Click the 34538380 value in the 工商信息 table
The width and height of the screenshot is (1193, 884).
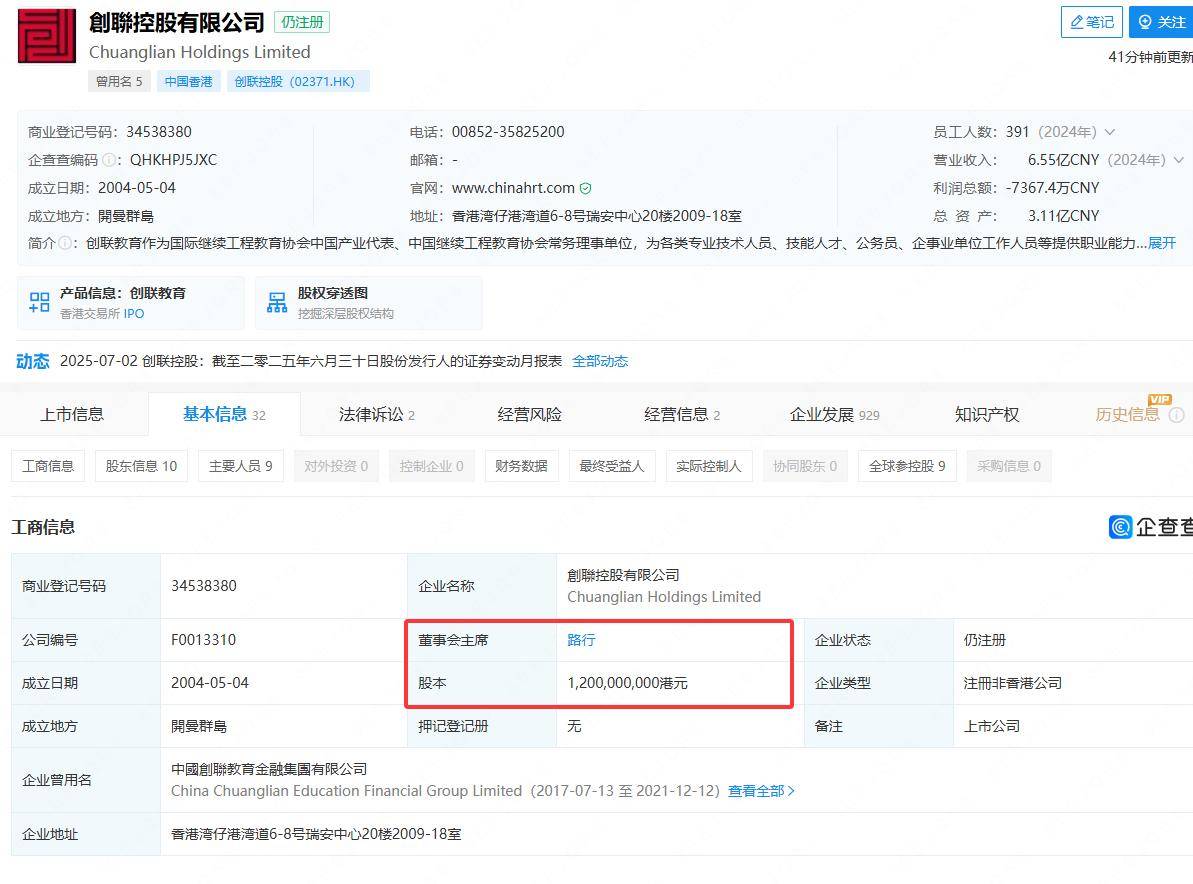click(x=204, y=586)
